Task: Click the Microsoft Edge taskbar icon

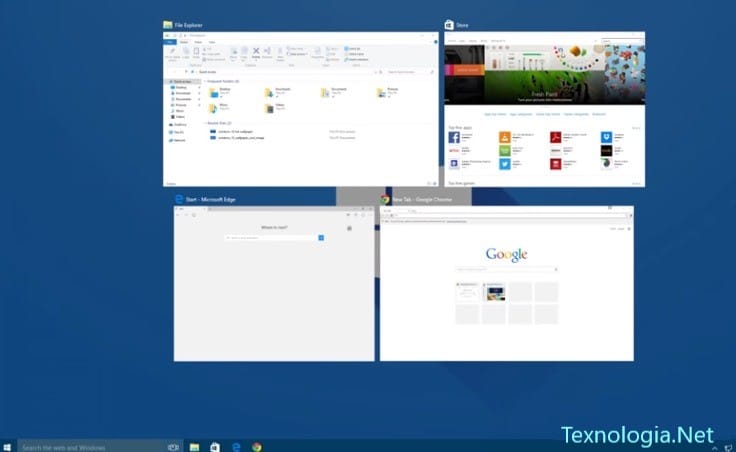Action: click(236, 446)
